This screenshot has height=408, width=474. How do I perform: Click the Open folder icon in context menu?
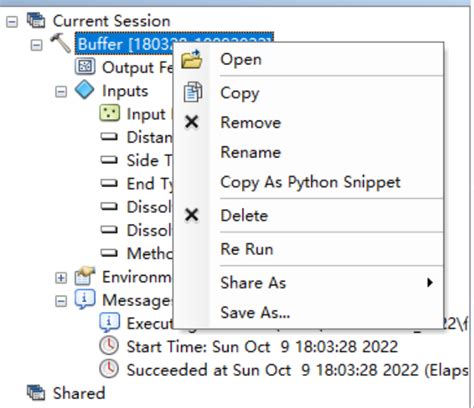point(191,59)
